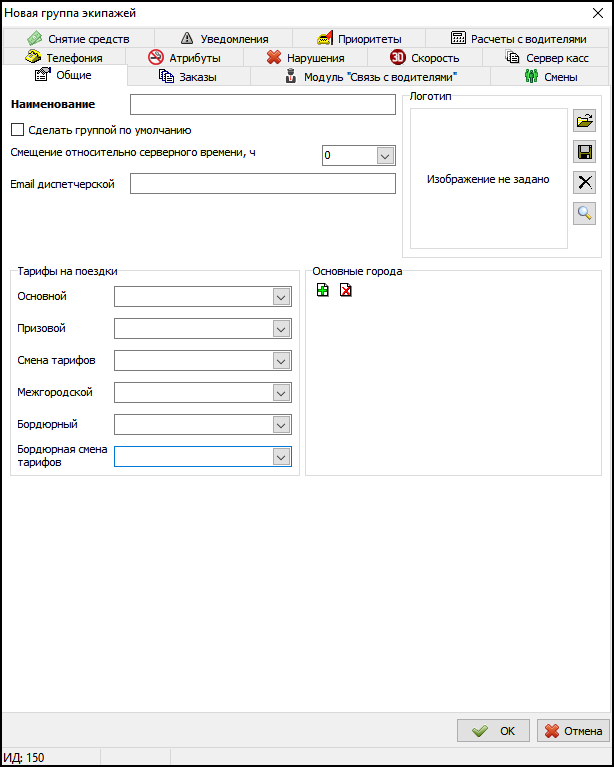
Task: Click the Наименование input field
Action: 263,105
